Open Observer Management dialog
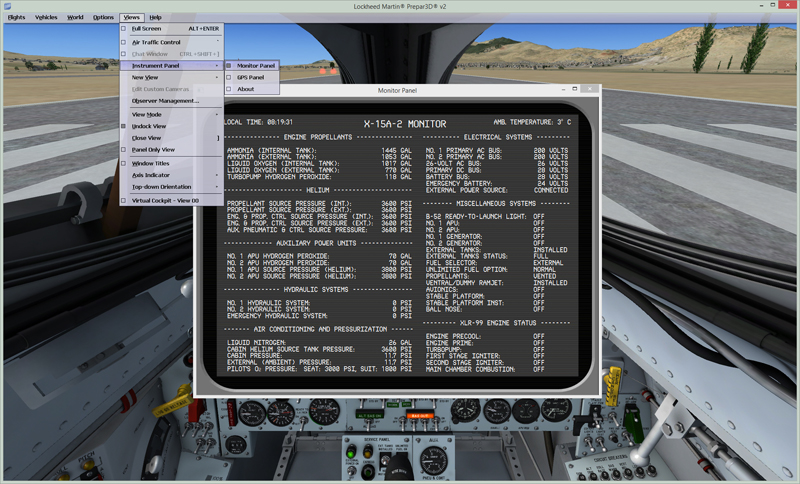 [171, 101]
